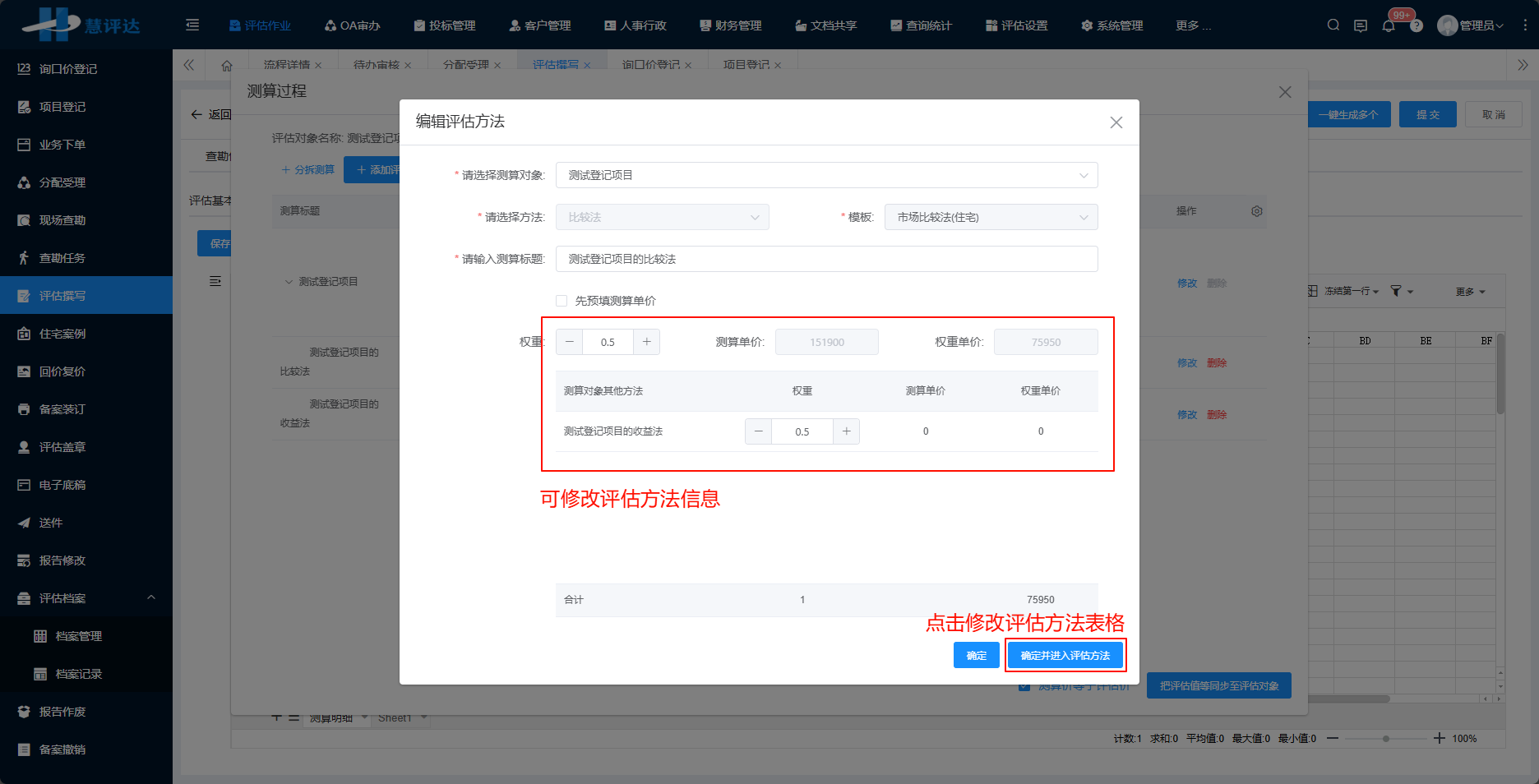
Task: Enable the 先预填测算单价 checkbox
Action: (x=562, y=300)
